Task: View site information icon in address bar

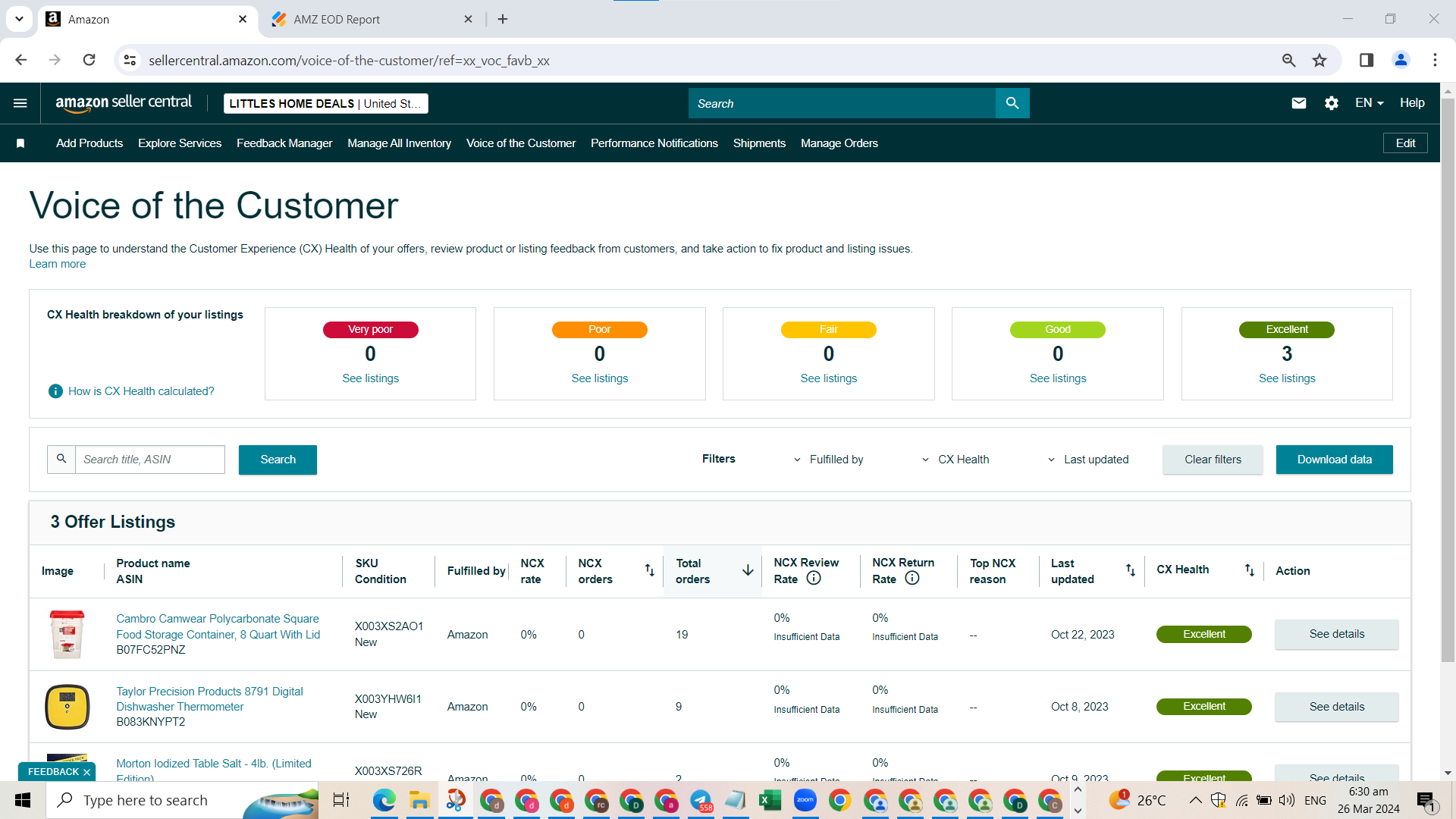Action: pyautogui.click(x=130, y=60)
